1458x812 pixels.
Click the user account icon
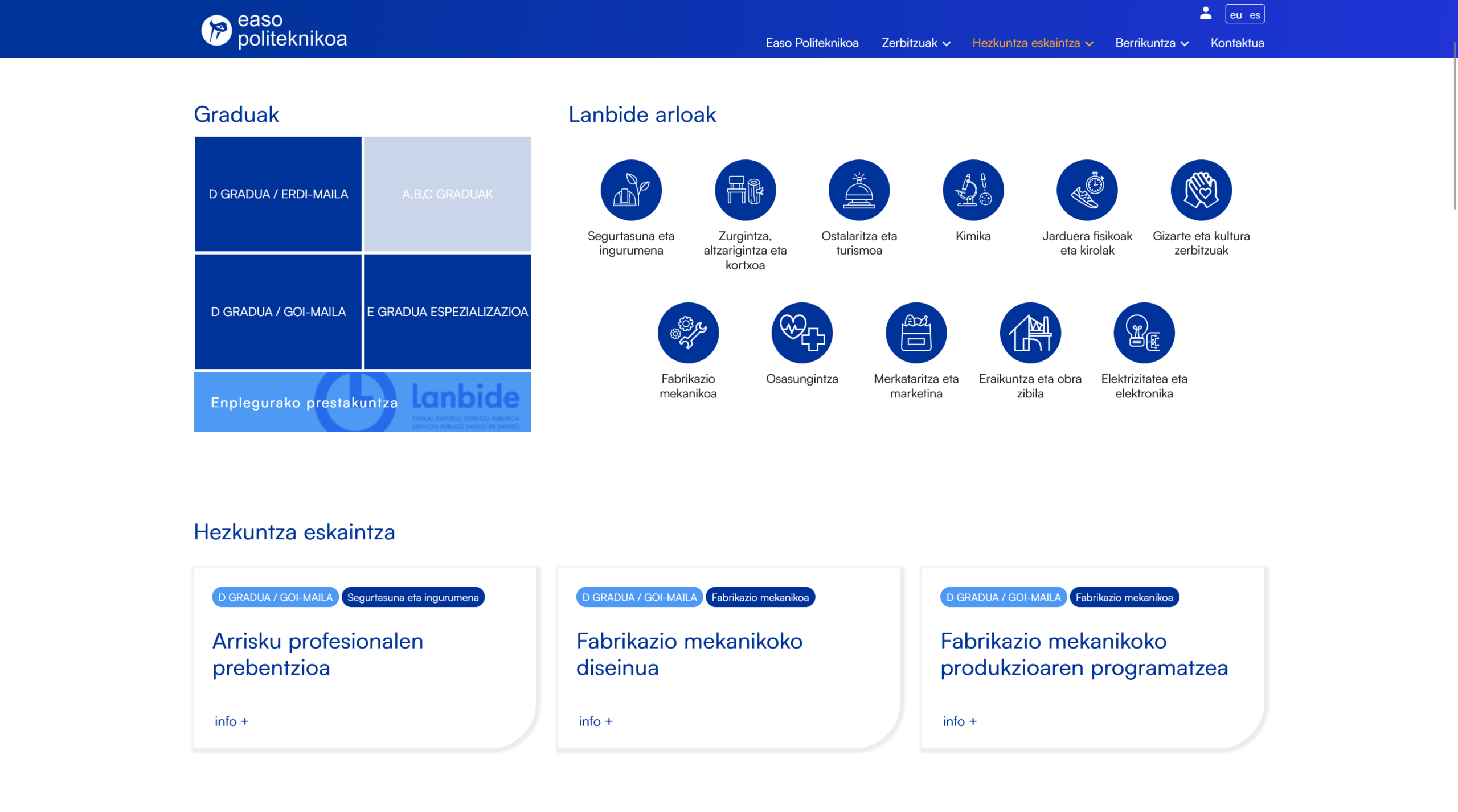[x=1205, y=14]
